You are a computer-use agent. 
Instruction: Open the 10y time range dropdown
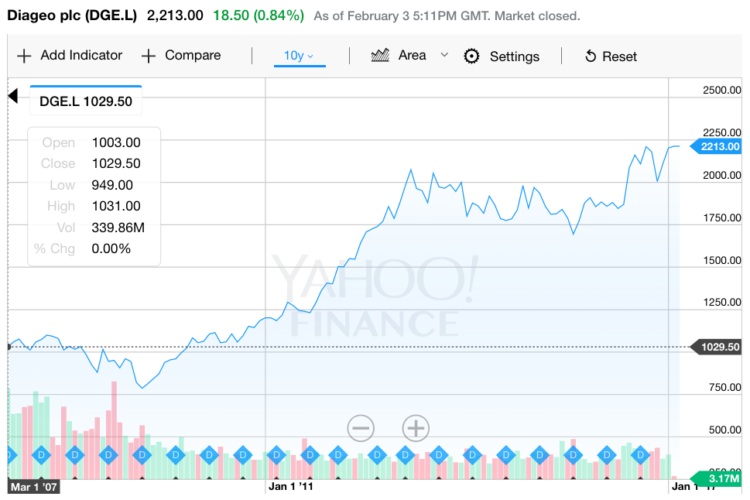299,56
